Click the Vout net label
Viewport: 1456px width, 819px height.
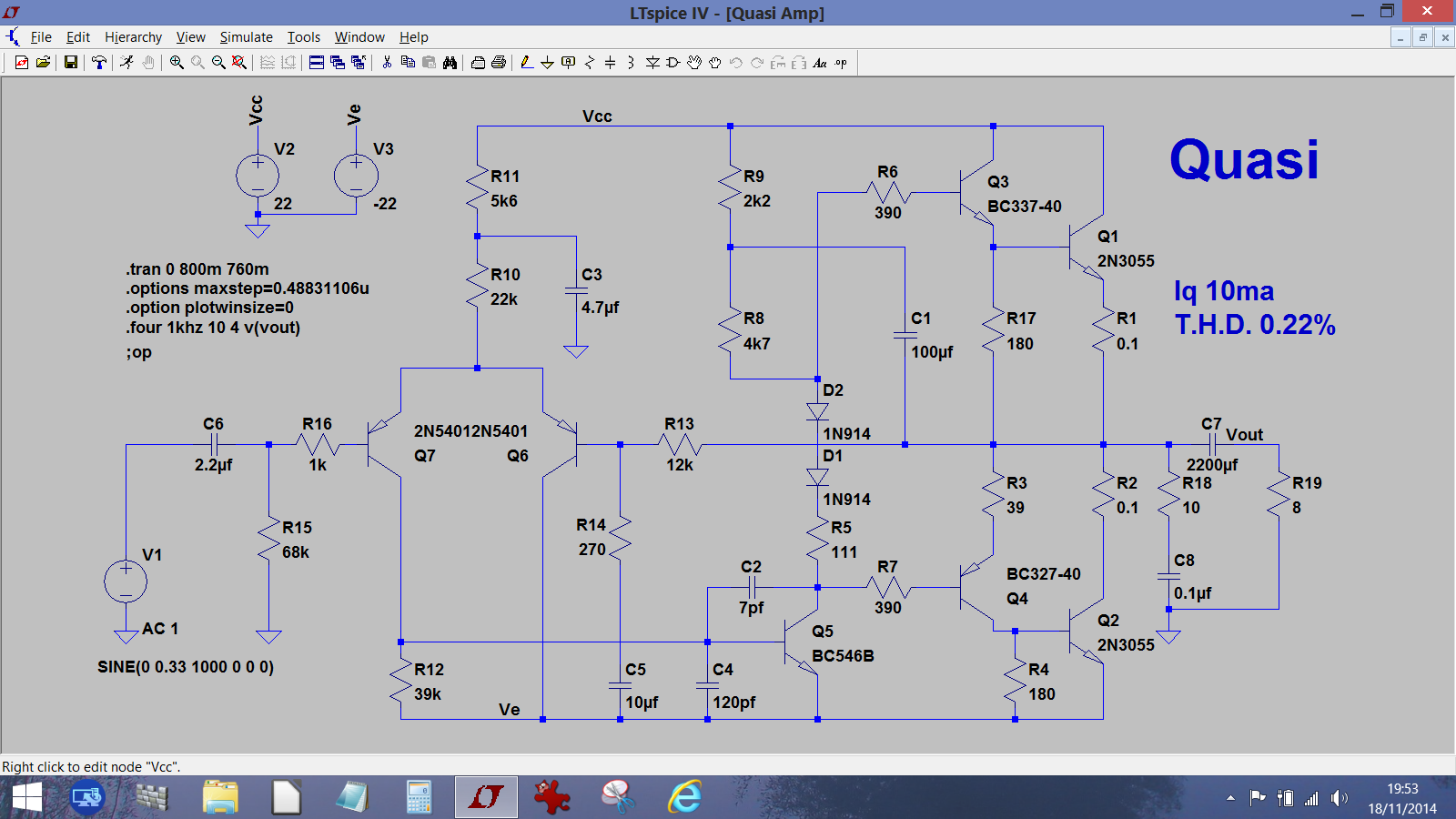[x=1244, y=435]
